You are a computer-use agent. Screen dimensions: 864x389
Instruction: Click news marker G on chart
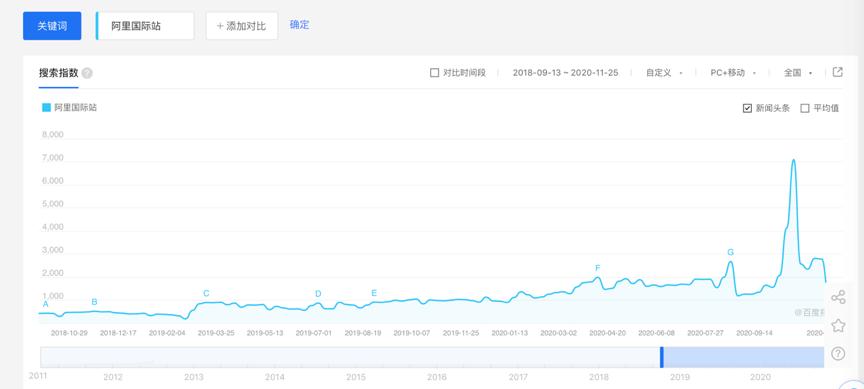(731, 252)
